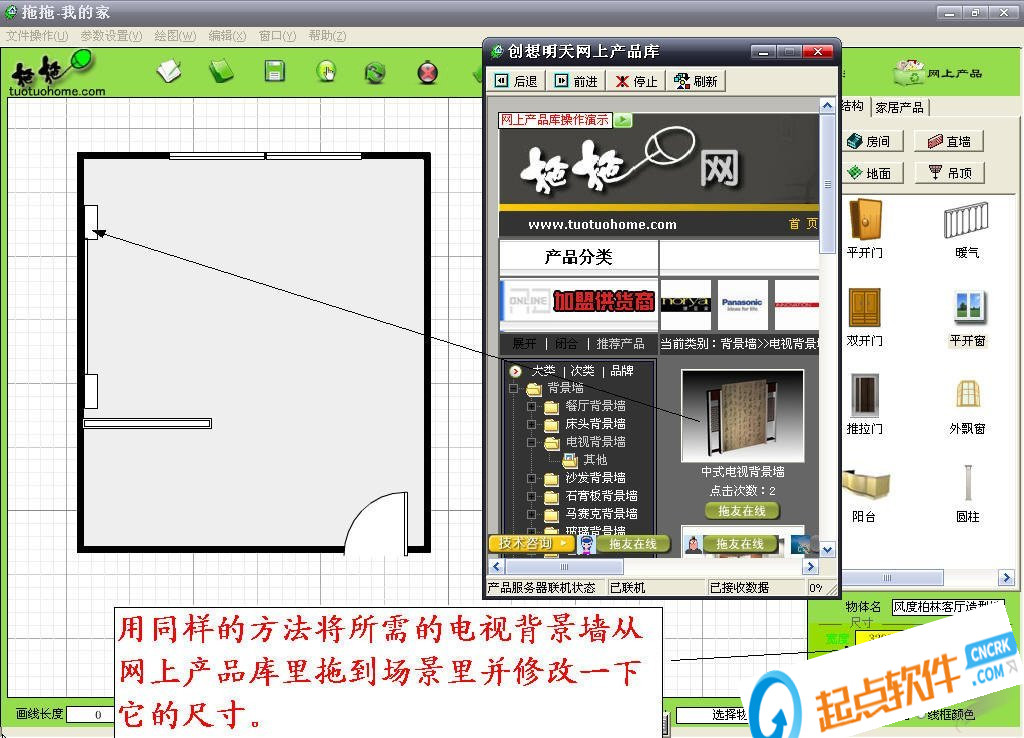Collapse the 电视背景墙 tree node
This screenshot has width=1024, height=738.
(x=532, y=442)
